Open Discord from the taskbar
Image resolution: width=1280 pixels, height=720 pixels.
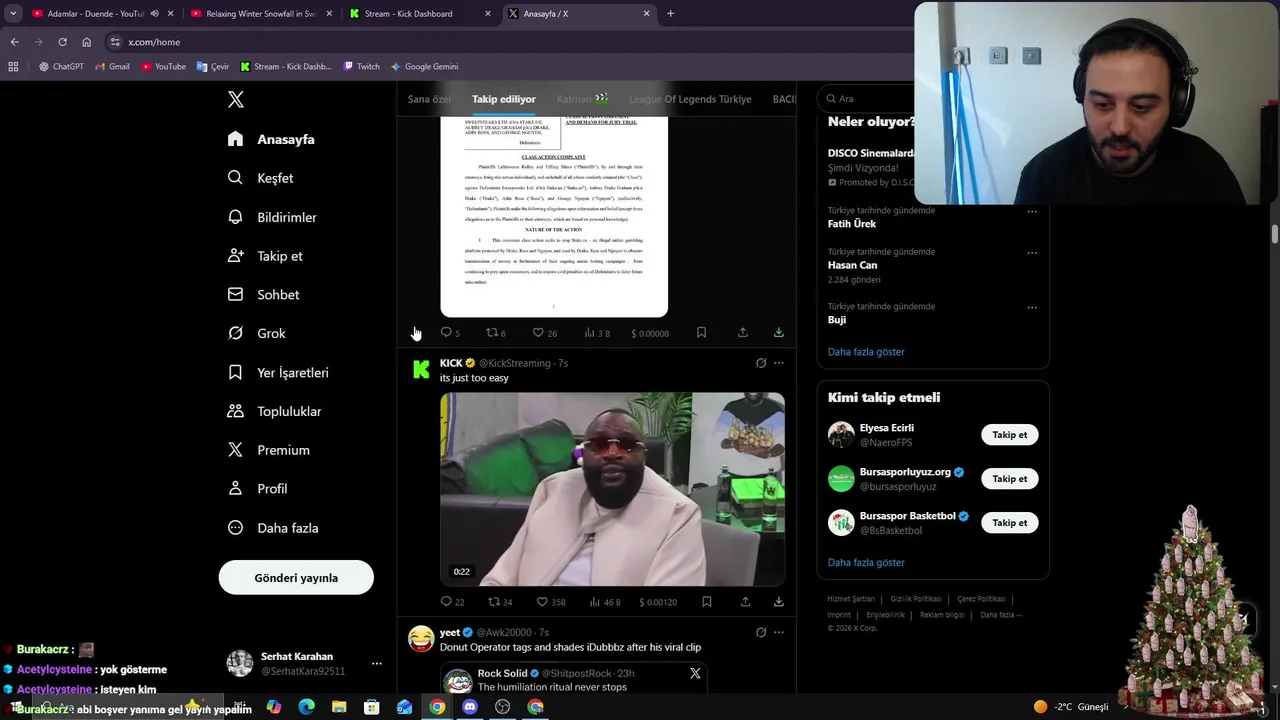point(470,707)
